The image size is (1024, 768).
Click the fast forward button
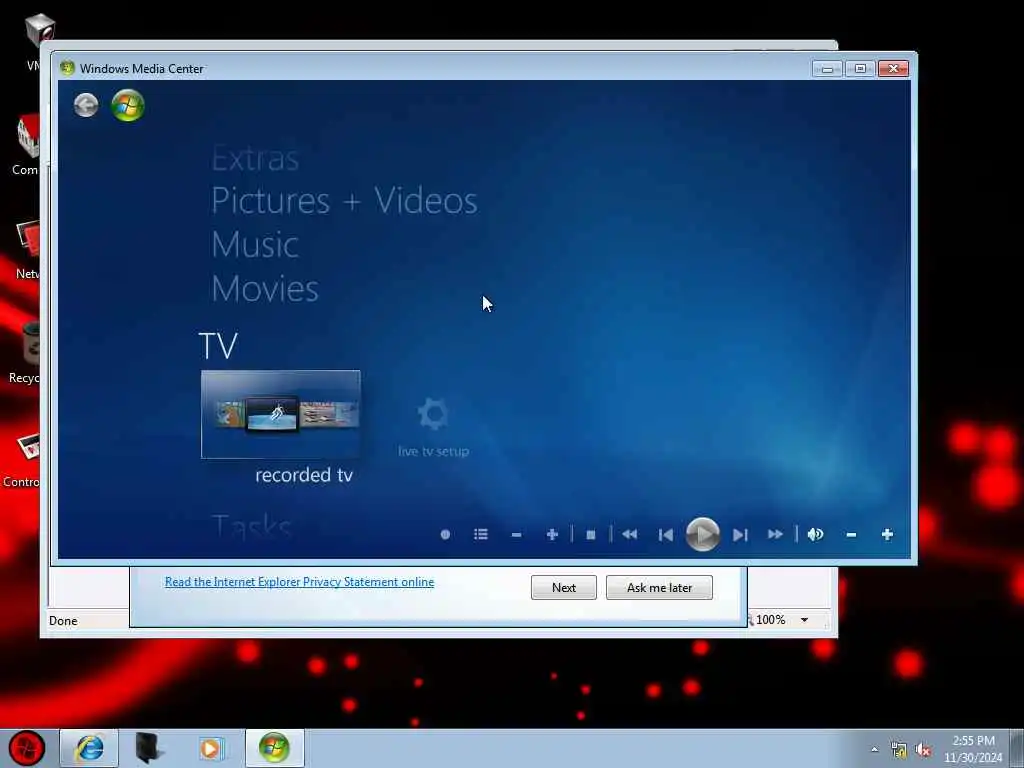775,534
